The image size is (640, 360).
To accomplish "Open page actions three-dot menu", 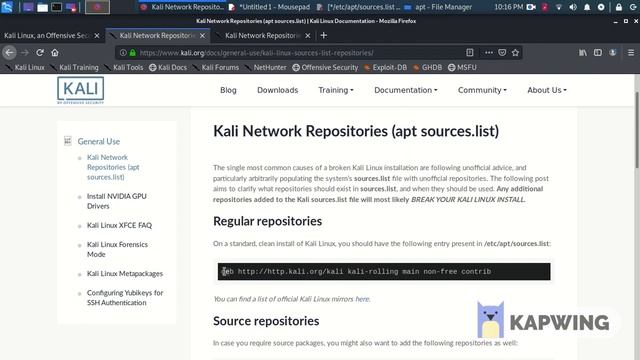I will point(489,52).
